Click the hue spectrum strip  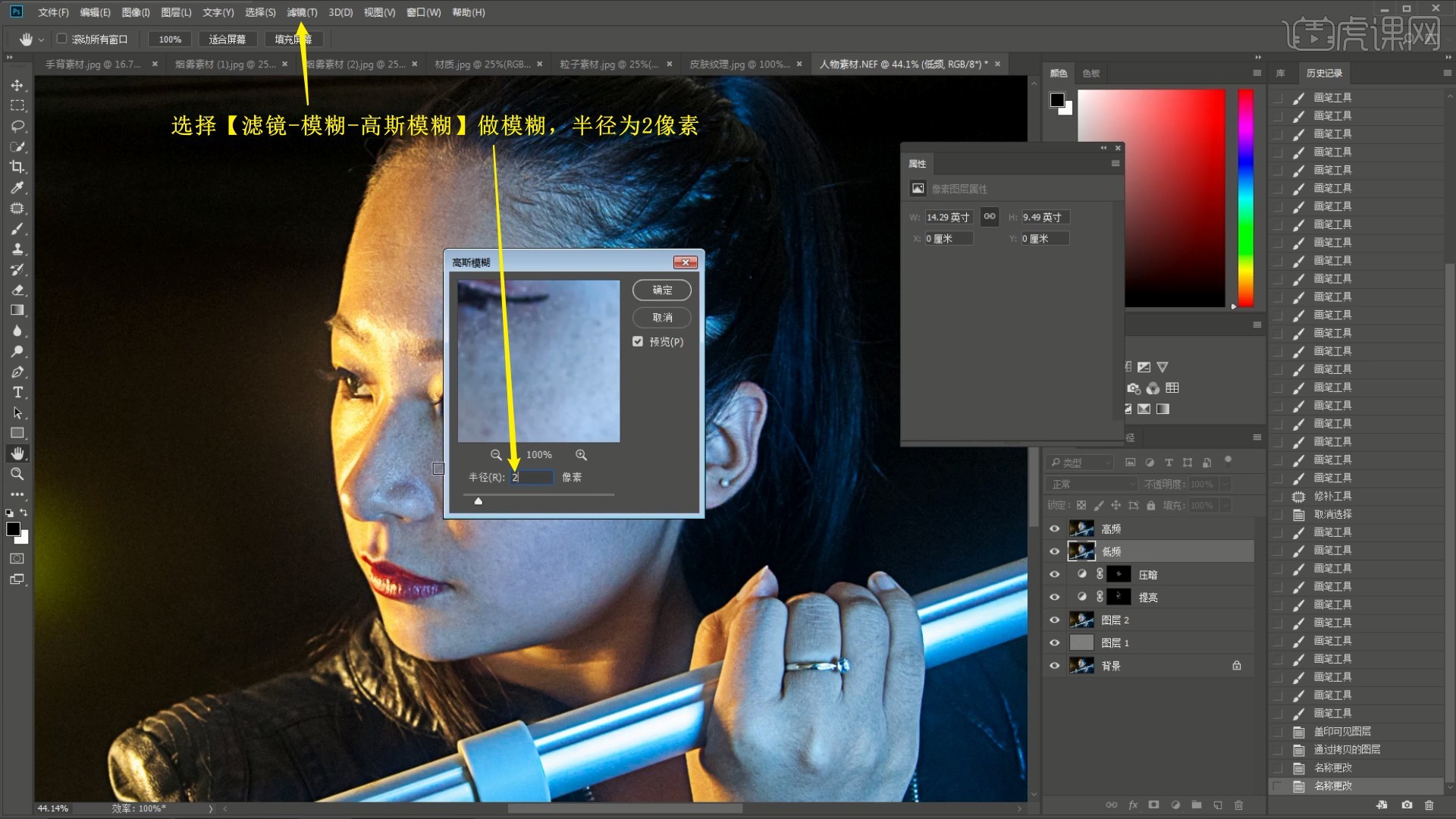click(x=1246, y=198)
